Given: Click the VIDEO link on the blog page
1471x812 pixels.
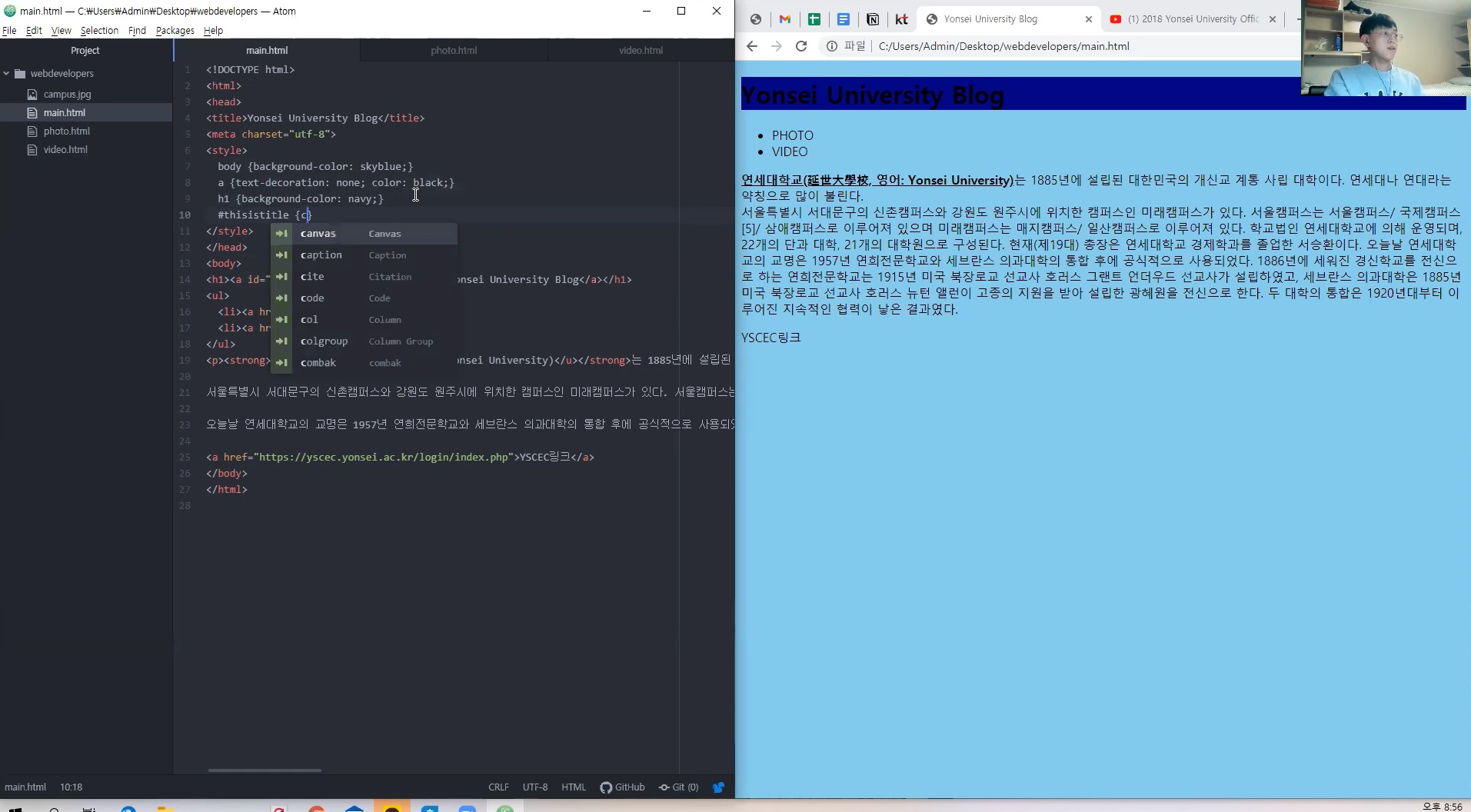Looking at the screenshot, I should click(790, 151).
